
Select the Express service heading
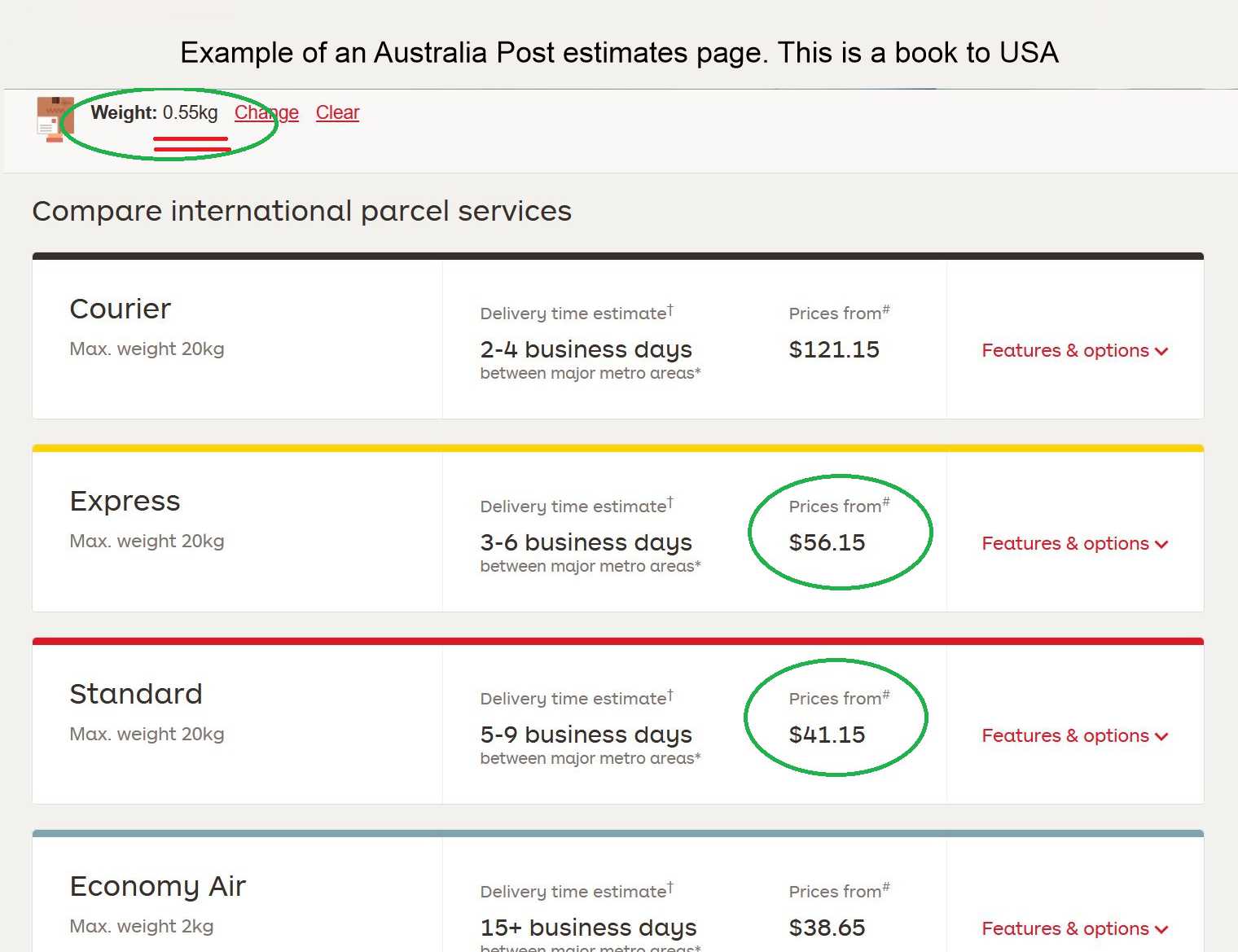tap(125, 501)
